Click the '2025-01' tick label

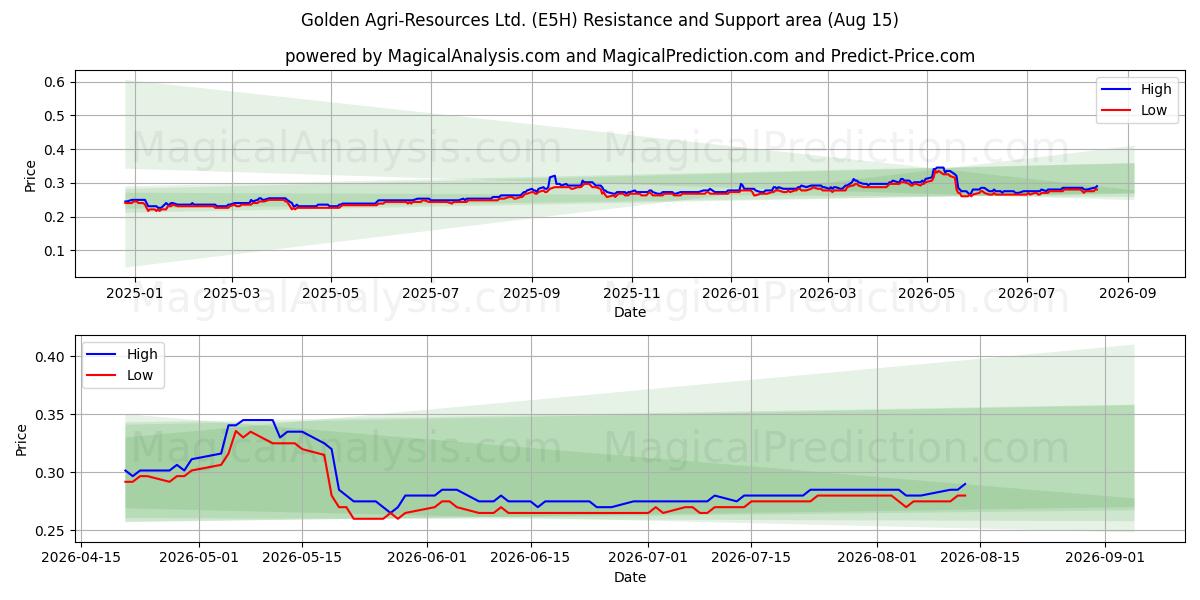[x=133, y=294]
